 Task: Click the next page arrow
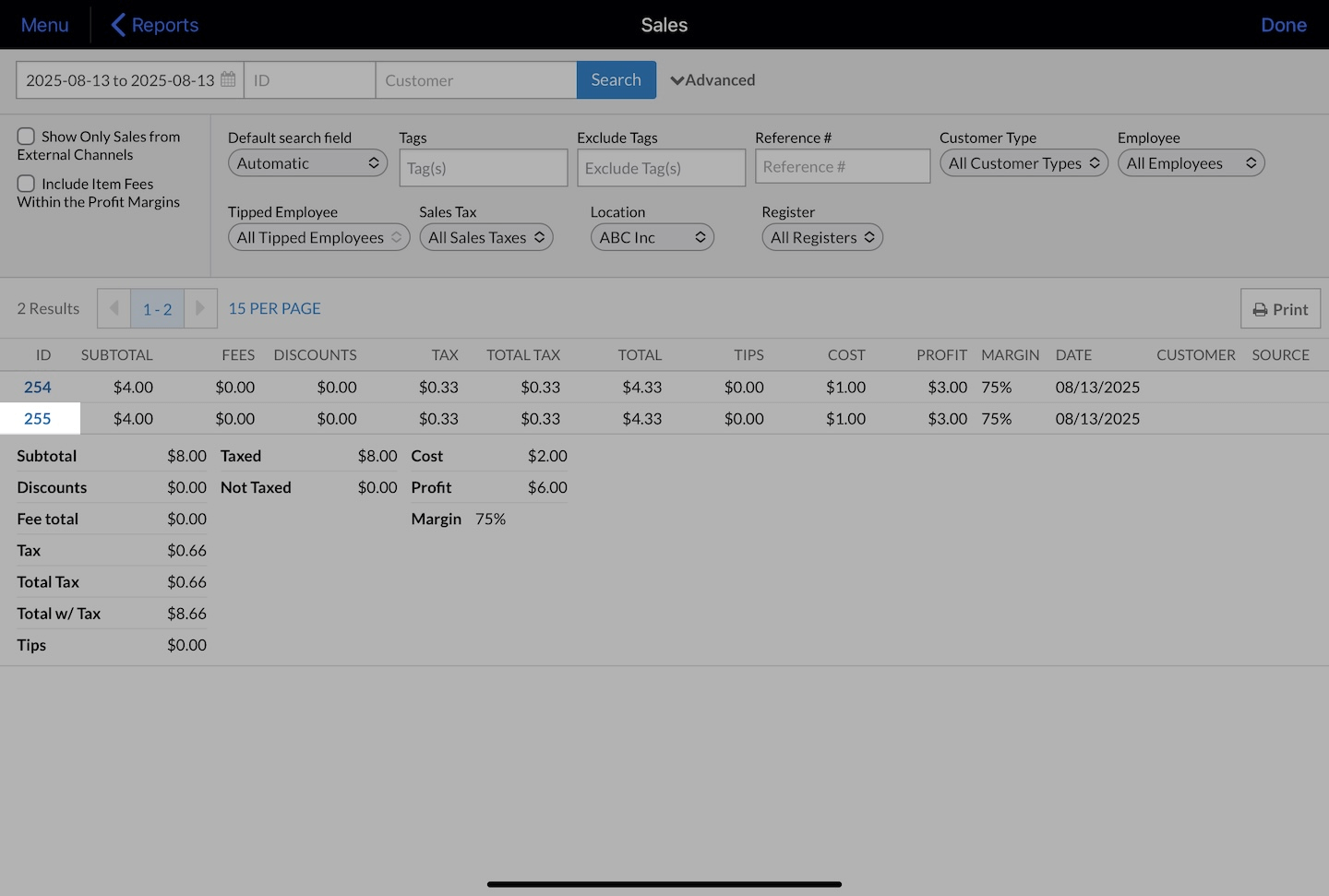point(200,308)
